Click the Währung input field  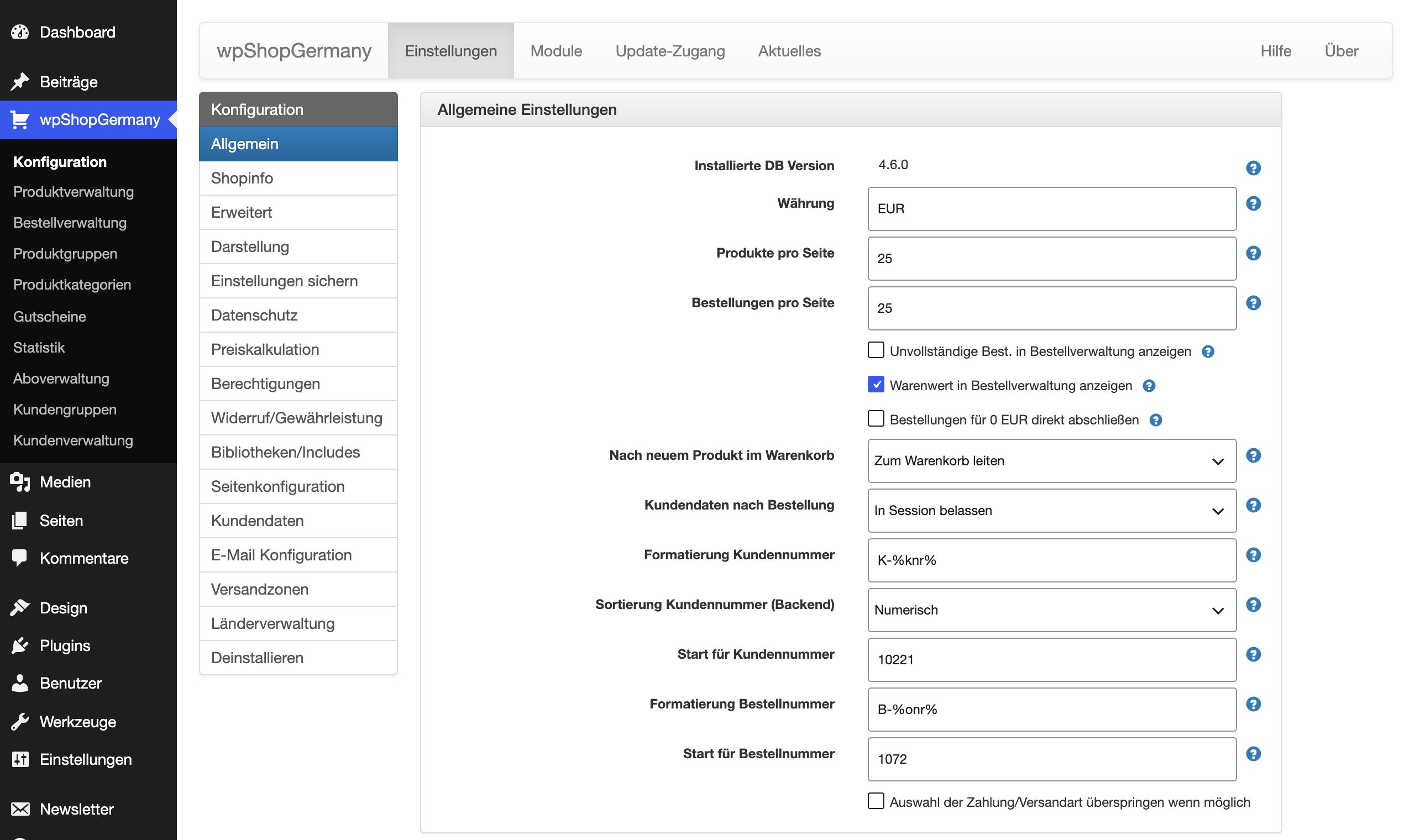(1052, 209)
